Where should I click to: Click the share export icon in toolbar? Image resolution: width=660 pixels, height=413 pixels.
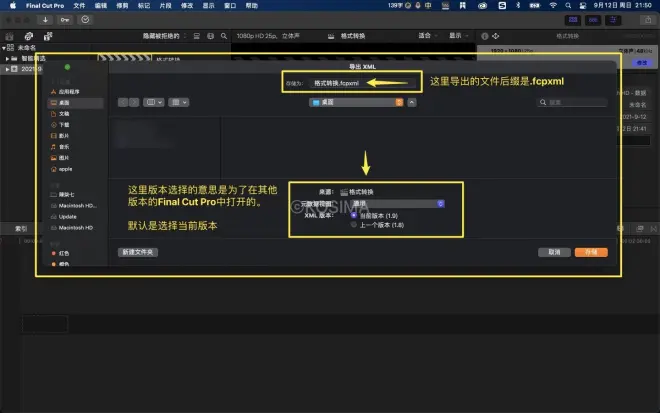[648, 20]
